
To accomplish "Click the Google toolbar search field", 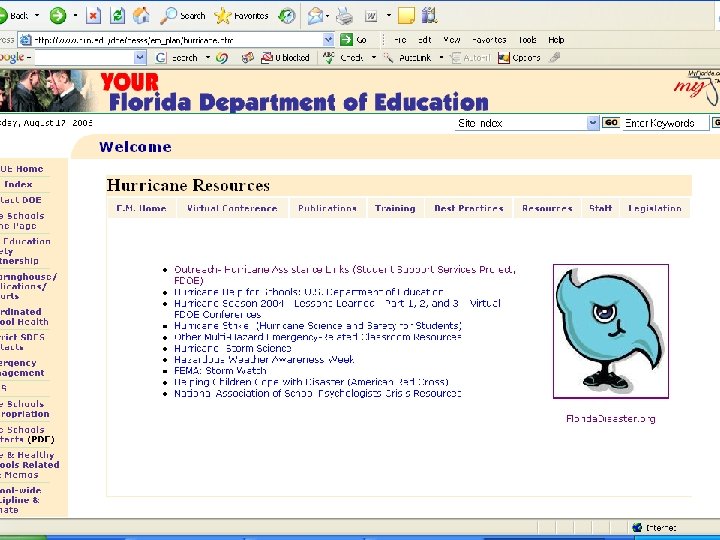I will click(x=84, y=58).
